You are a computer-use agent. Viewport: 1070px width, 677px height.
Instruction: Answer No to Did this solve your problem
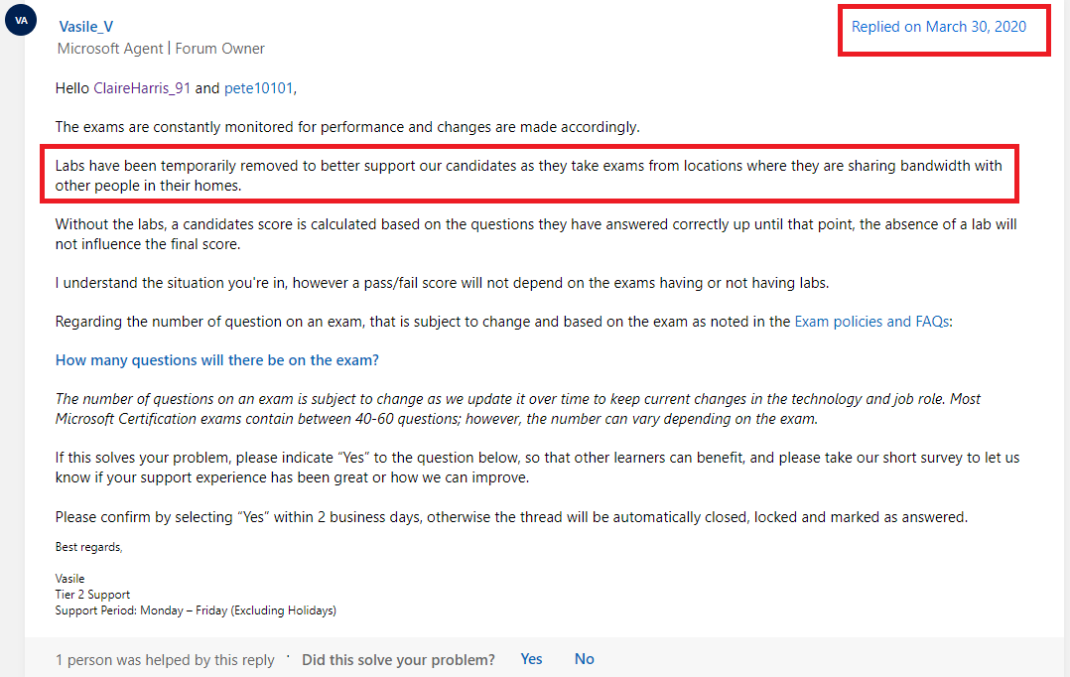(584, 659)
